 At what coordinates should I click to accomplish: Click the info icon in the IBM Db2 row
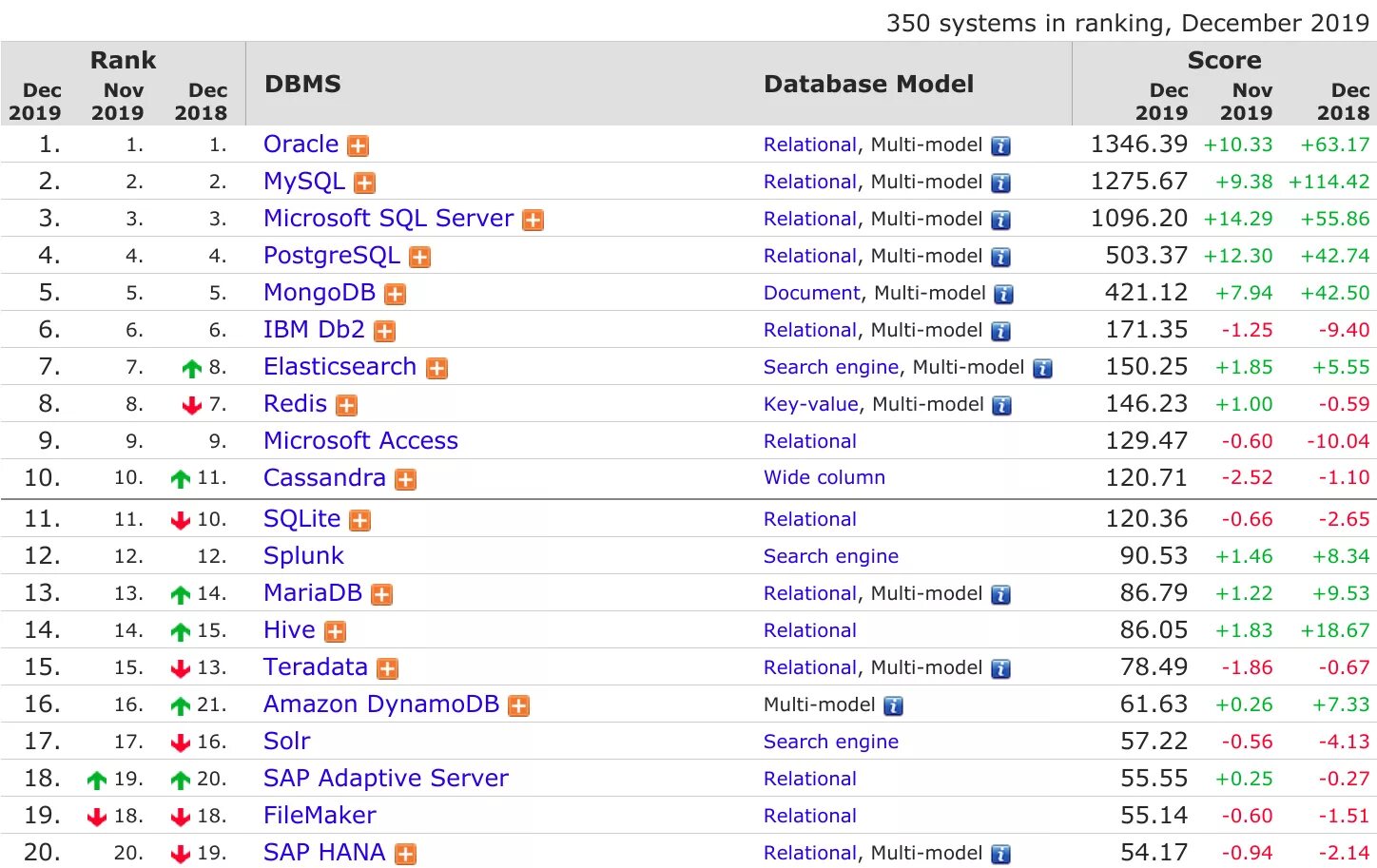pyautogui.click(x=1000, y=332)
